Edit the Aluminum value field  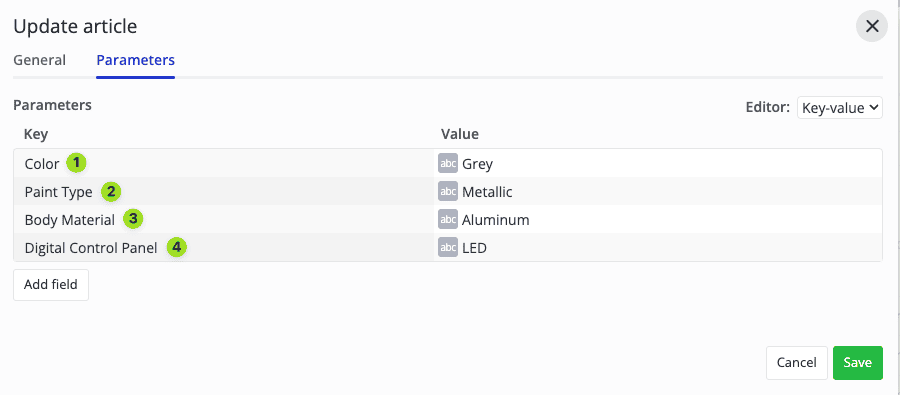(658, 219)
